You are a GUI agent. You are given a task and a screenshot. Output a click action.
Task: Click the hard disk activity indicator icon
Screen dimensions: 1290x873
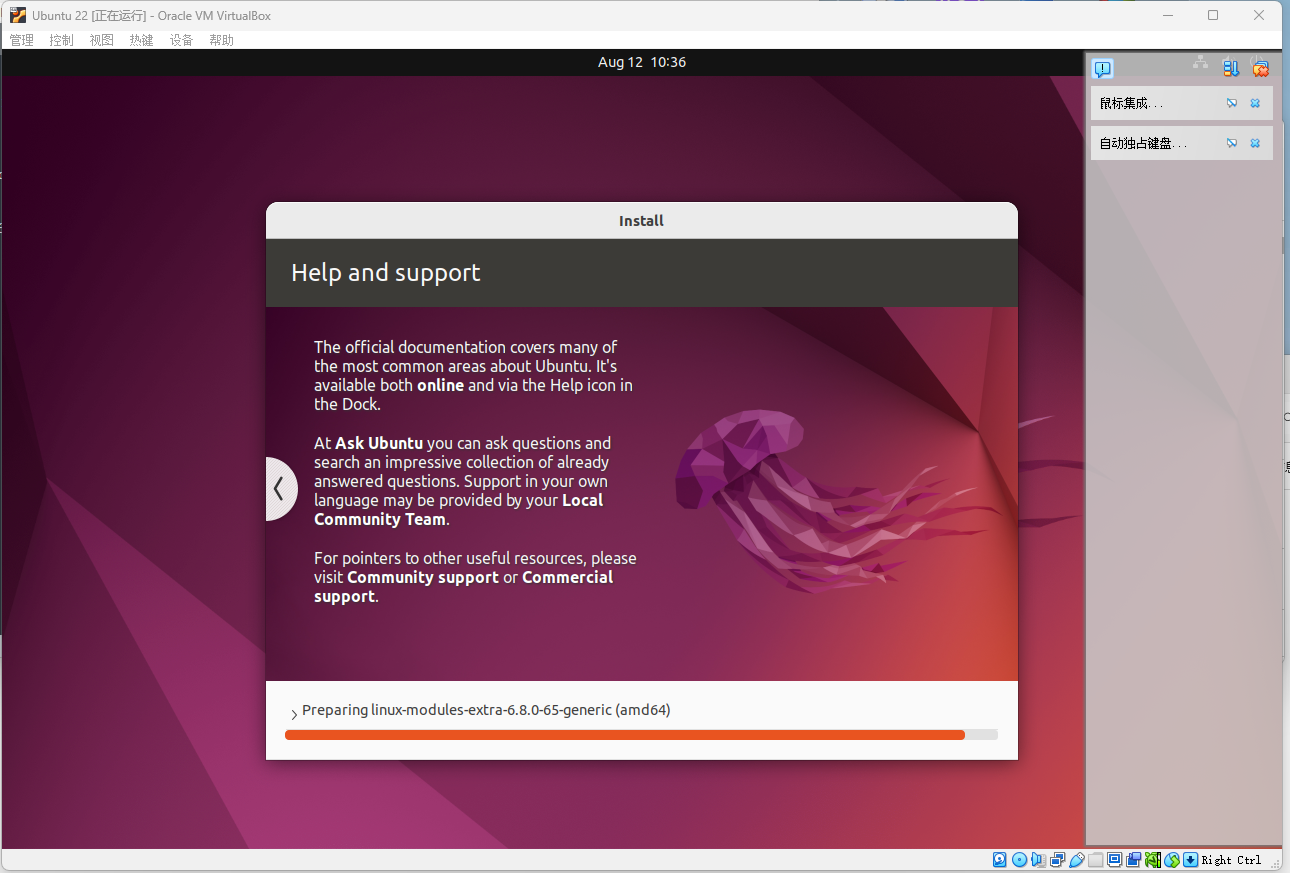pyautogui.click(x=999, y=860)
